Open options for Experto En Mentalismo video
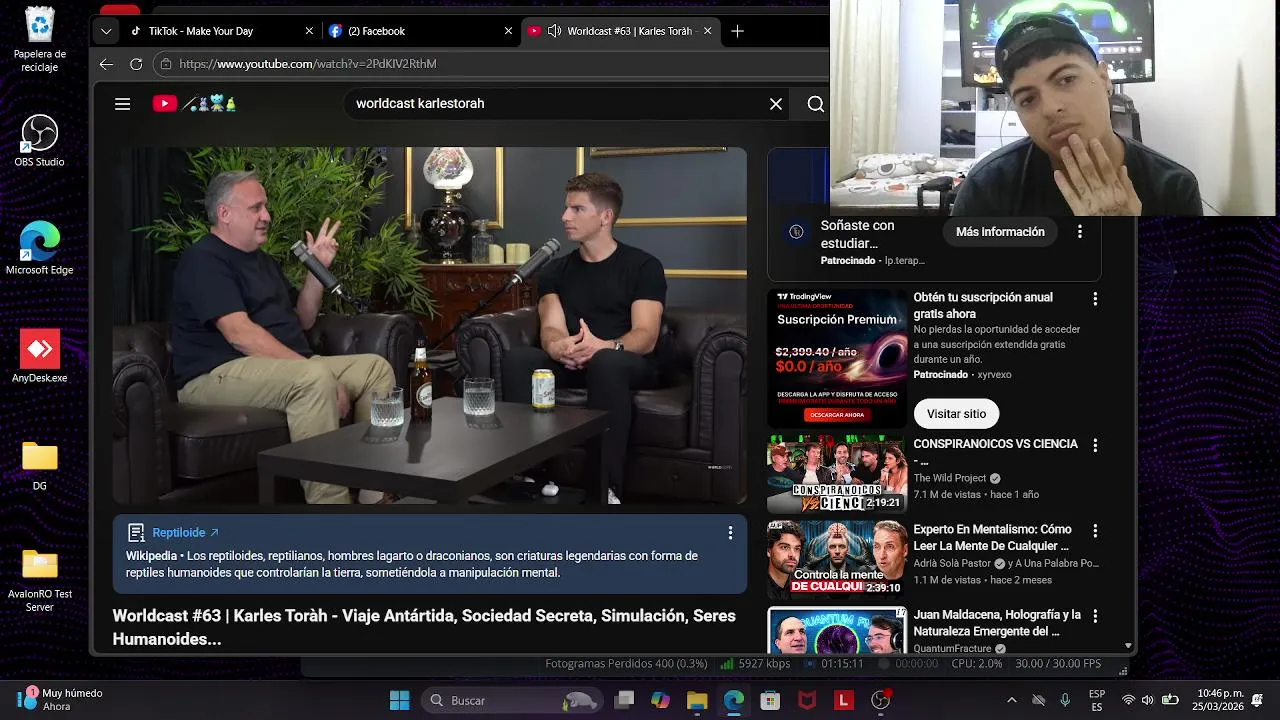The image size is (1280, 720). click(x=1095, y=531)
